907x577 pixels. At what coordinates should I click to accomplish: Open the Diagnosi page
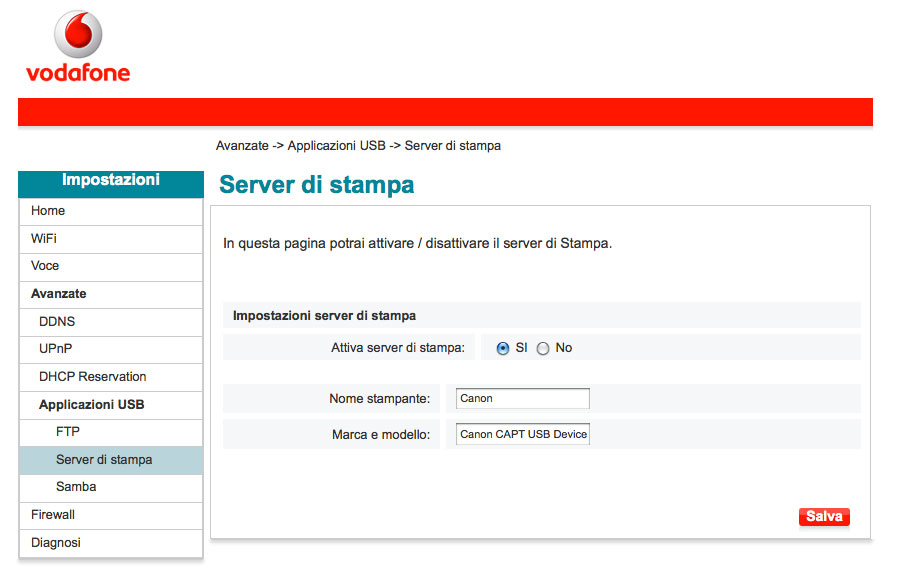coord(110,543)
